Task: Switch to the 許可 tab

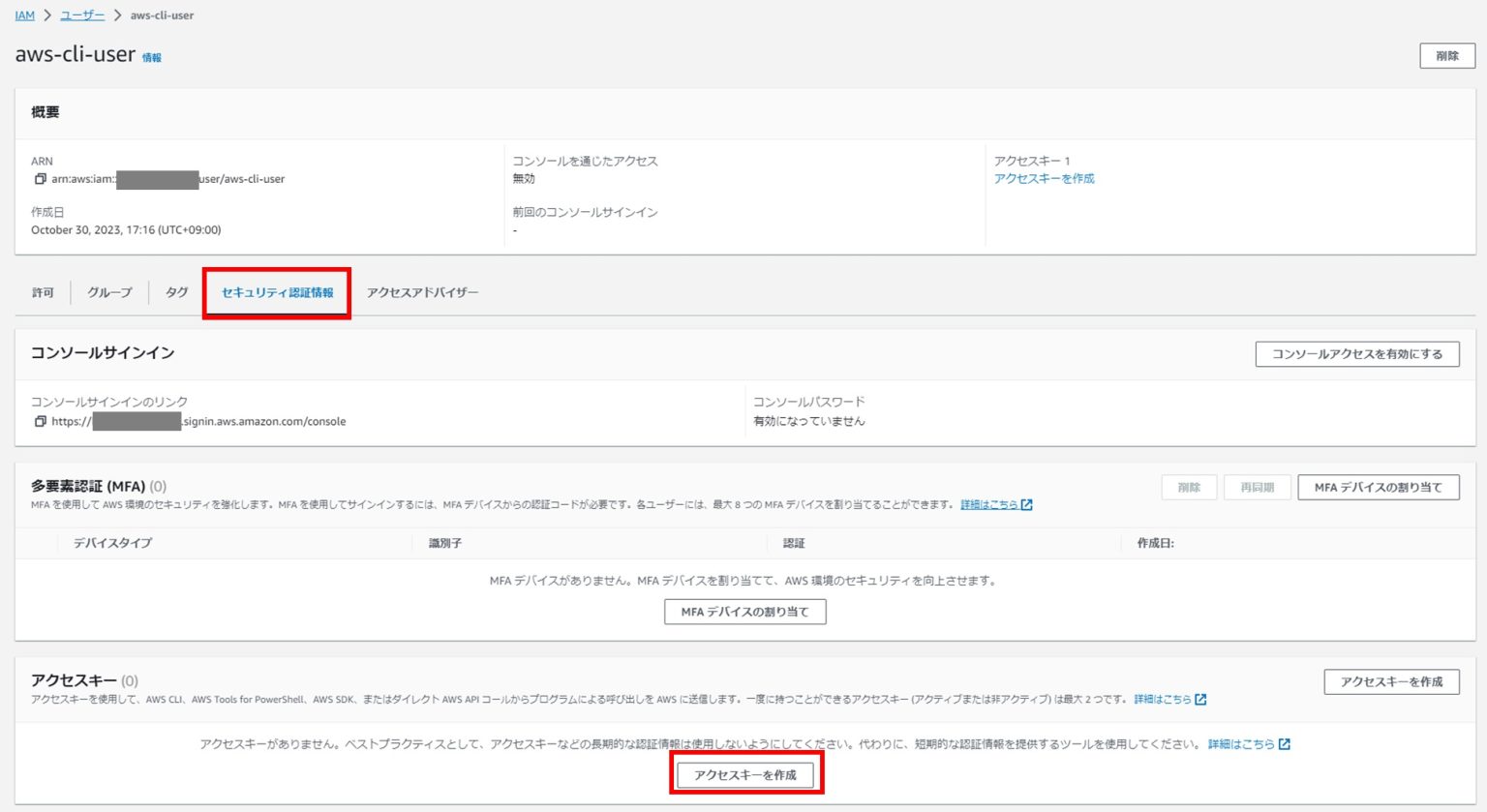Action: click(43, 292)
